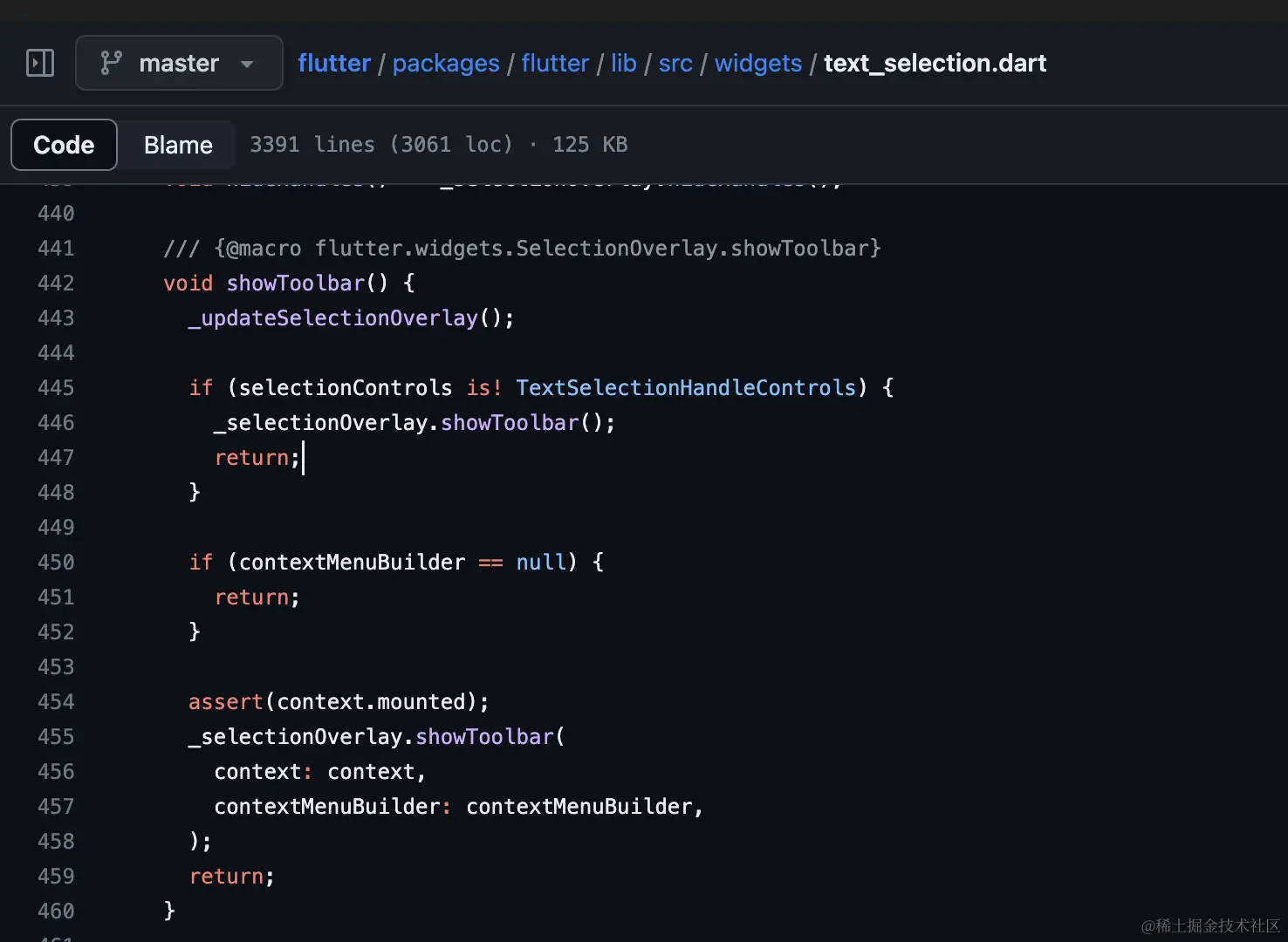Click the '3391 lines (3061 loc)' file info
The height and width of the screenshot is (942, 1288).
[x=381, y=145]
